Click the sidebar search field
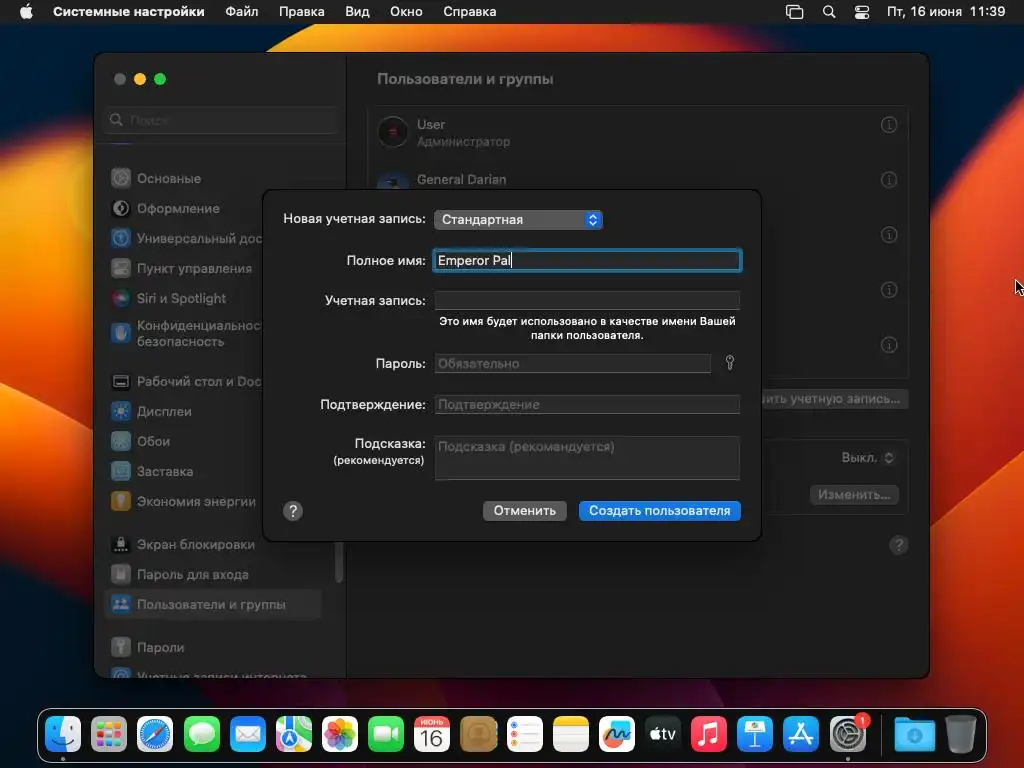The width and height of the screenshot is (1024, 768). point(221,120)
